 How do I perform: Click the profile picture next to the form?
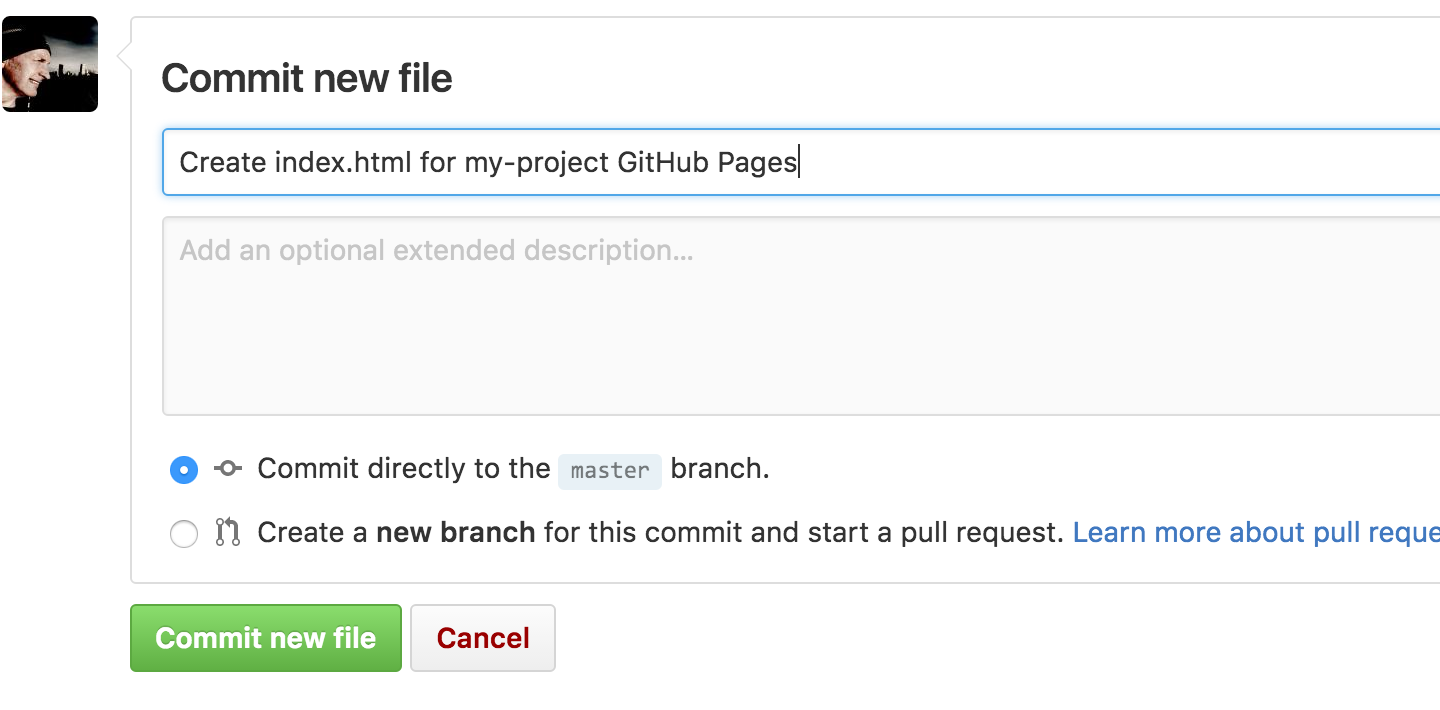[x=50, y=64]
